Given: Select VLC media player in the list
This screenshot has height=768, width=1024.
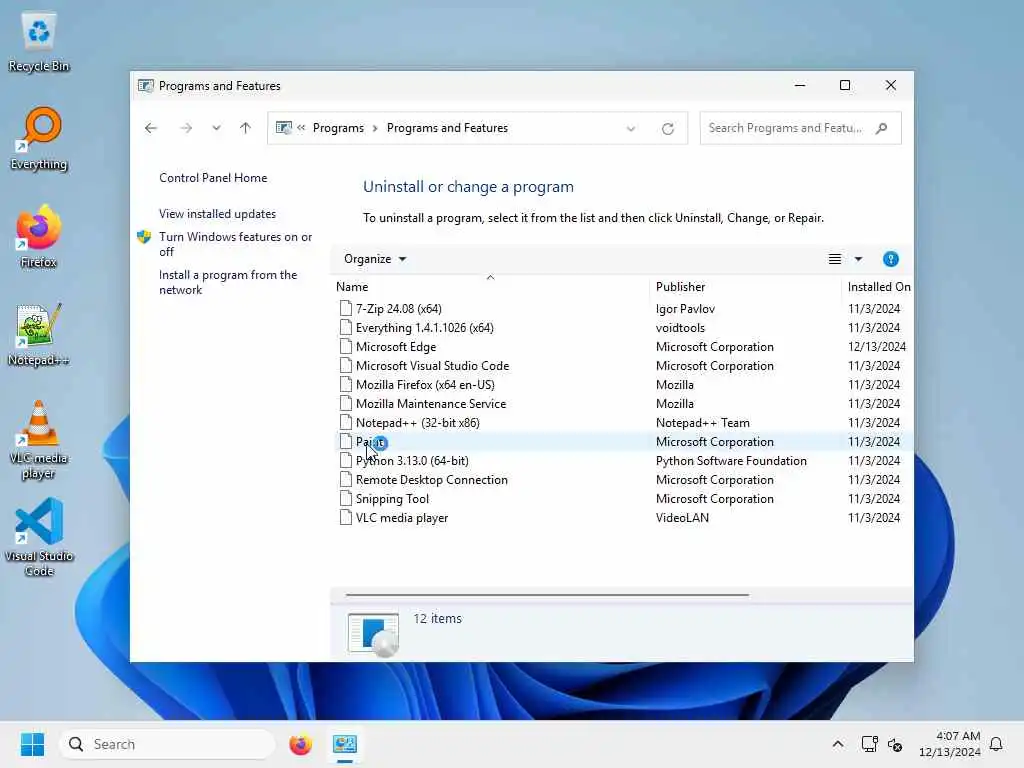Looking at the screenshot, I should pos(624,517).
